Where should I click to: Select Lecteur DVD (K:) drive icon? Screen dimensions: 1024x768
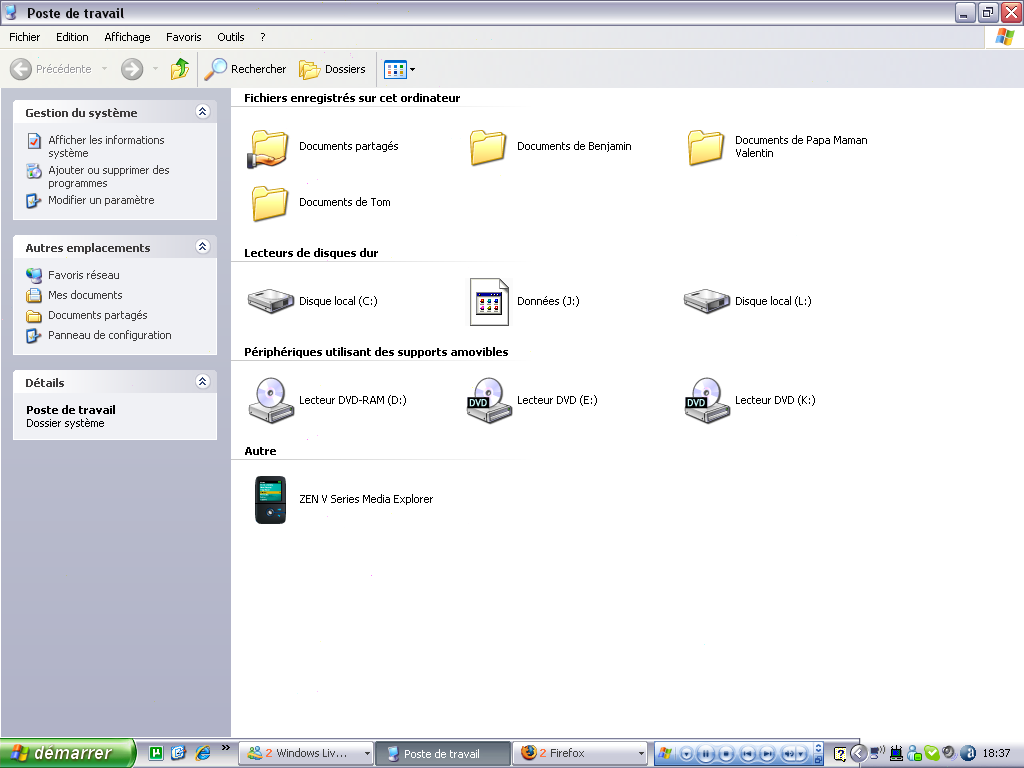click(x=706, y=400)
